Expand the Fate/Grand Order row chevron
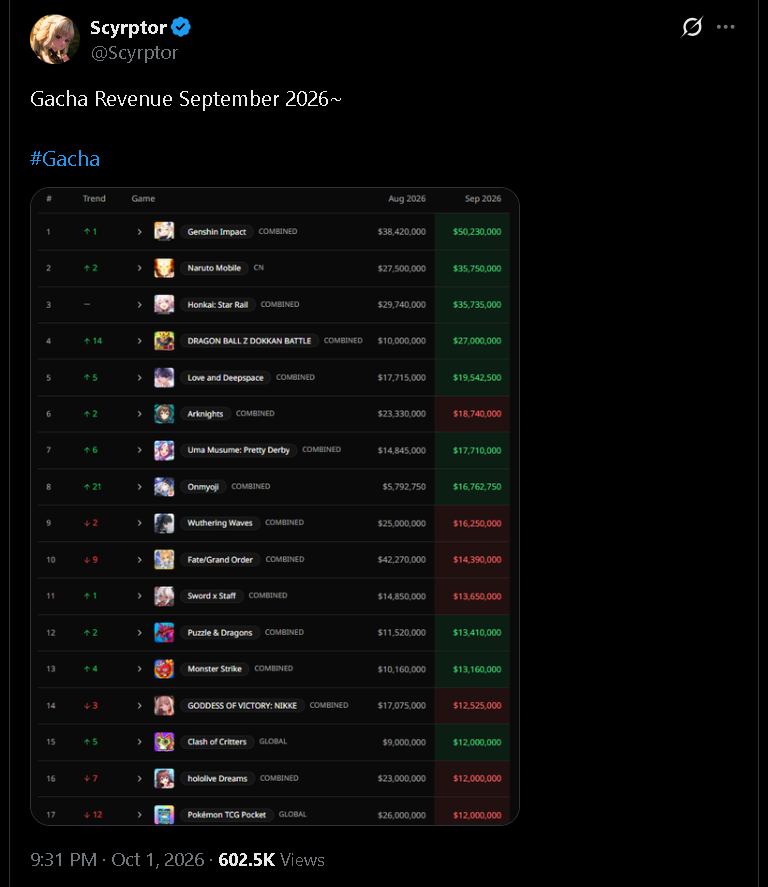The image size is (768, 887). pyautogui.click(x=139, y=559)
